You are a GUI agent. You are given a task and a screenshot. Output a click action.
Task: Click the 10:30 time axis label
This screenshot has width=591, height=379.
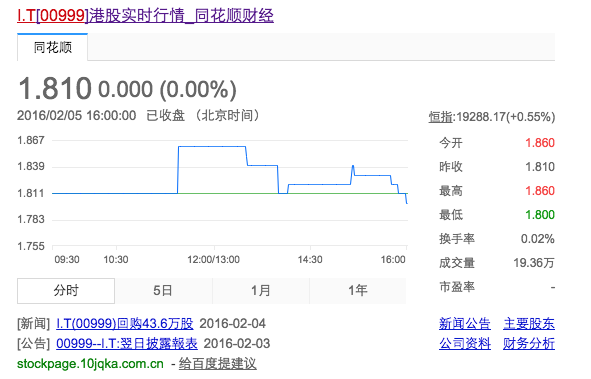[x=116, y=260]
